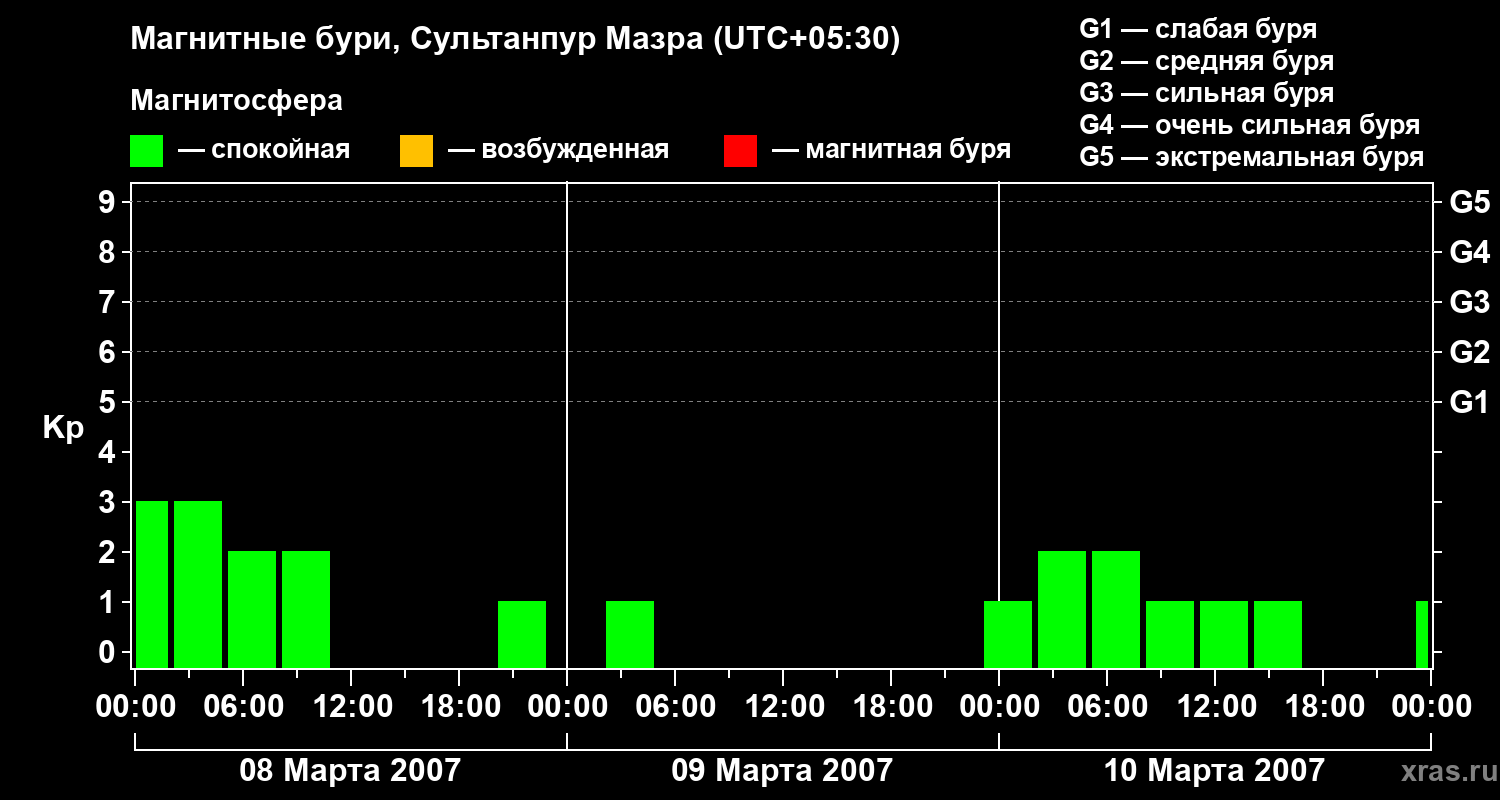Viewport: 1500px width, 800px height.
Task: Click the 'G3 — сильная буря' legend line
Action: tap(1207, 93)
